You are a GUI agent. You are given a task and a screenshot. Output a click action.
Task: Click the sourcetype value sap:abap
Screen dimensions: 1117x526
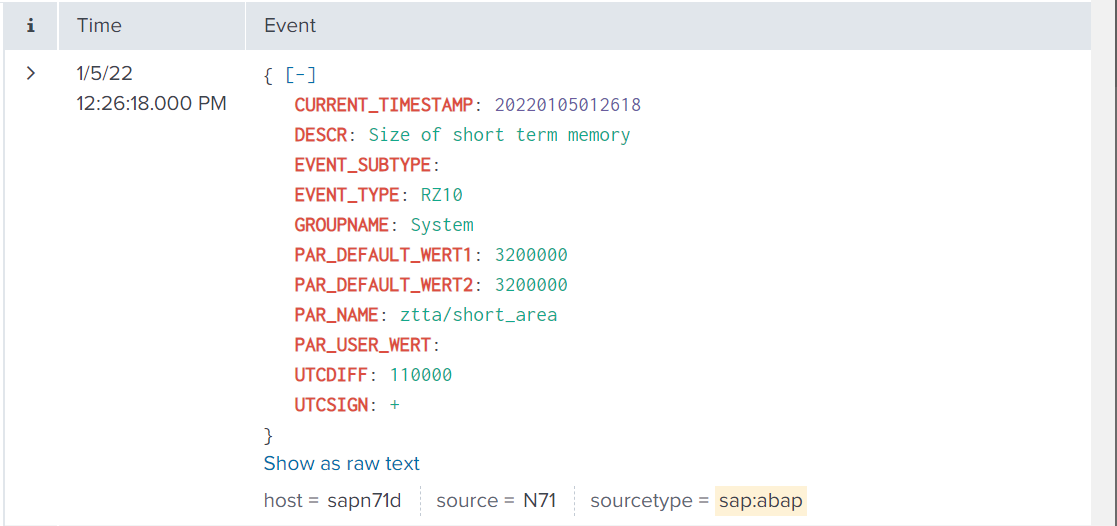coord(760,500)
